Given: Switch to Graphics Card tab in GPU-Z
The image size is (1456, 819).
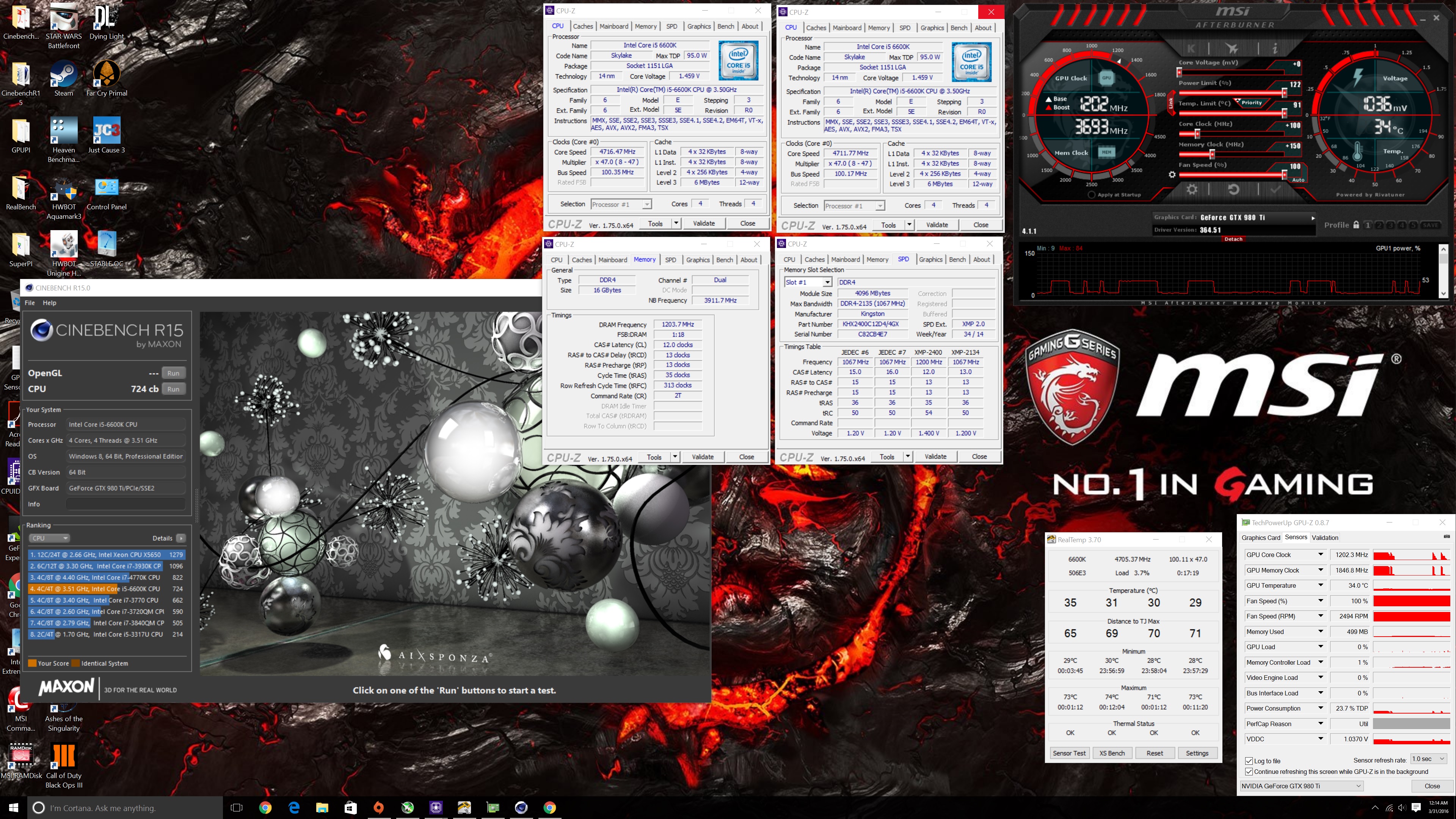Looking at the screenshot, I should pos(1260,538).
